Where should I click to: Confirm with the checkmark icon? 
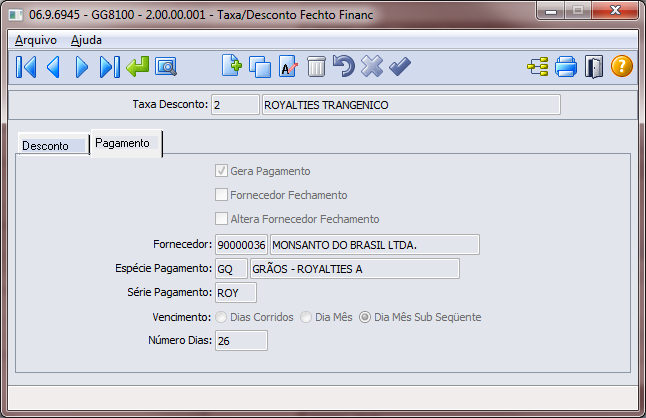point(400,67)
